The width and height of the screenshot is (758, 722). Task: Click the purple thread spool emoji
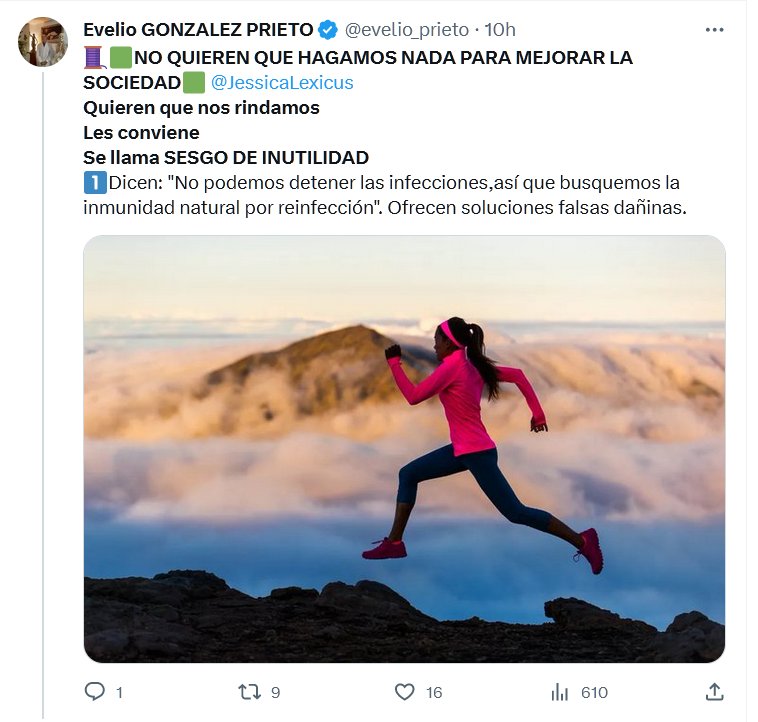[94, 58]
